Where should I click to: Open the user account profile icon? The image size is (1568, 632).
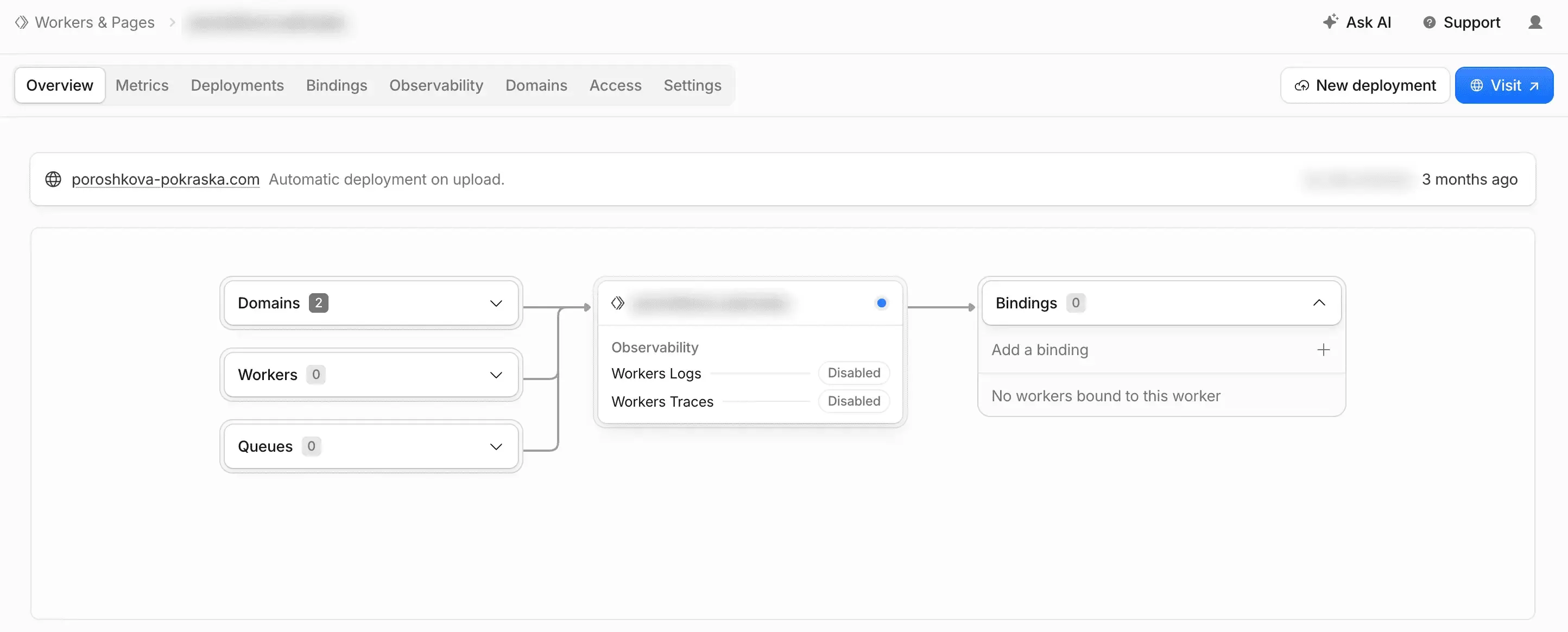pyautogui.click(x=1535, y=22)
